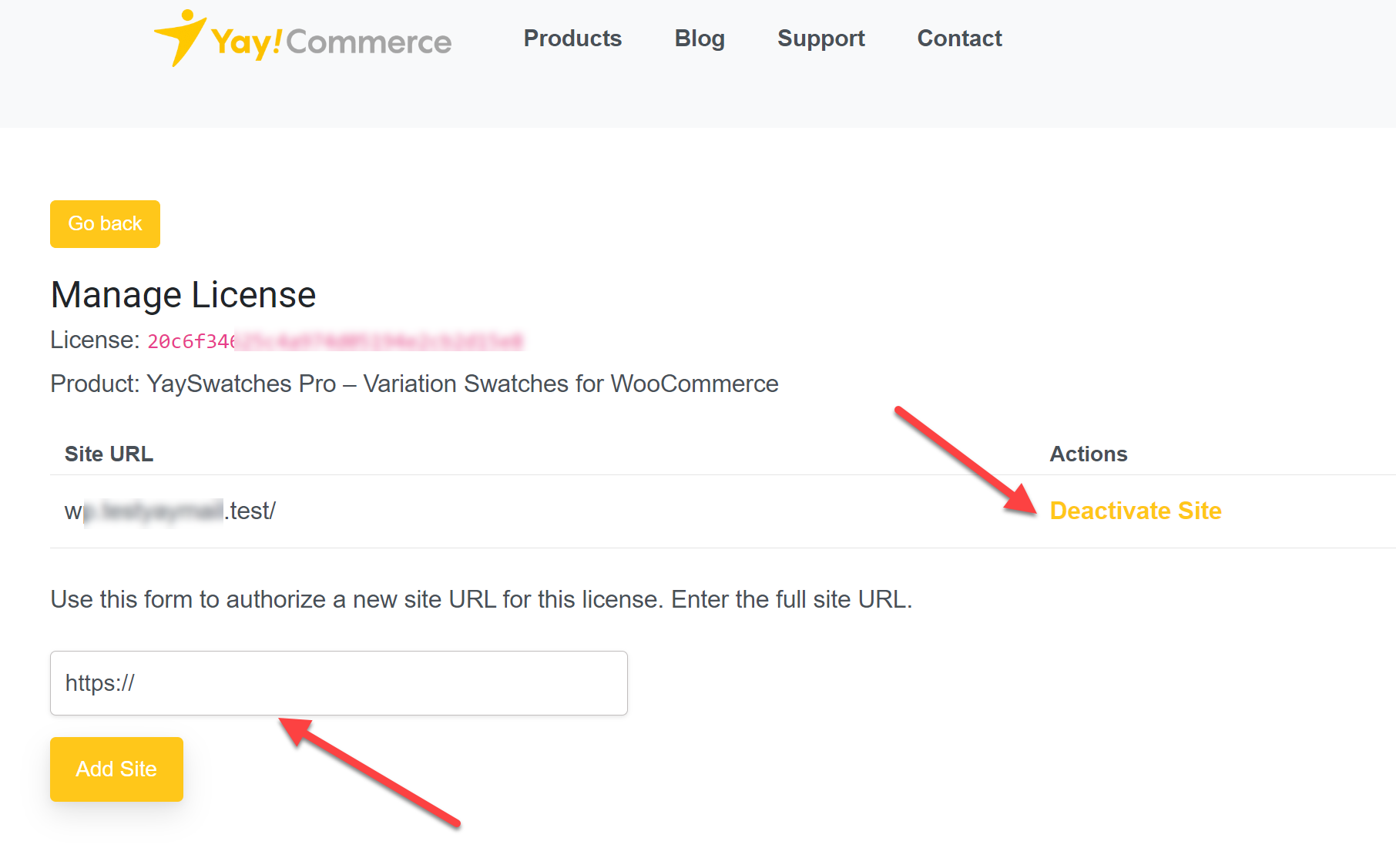
Task: Click the Manage License heading
Action: 183,295
